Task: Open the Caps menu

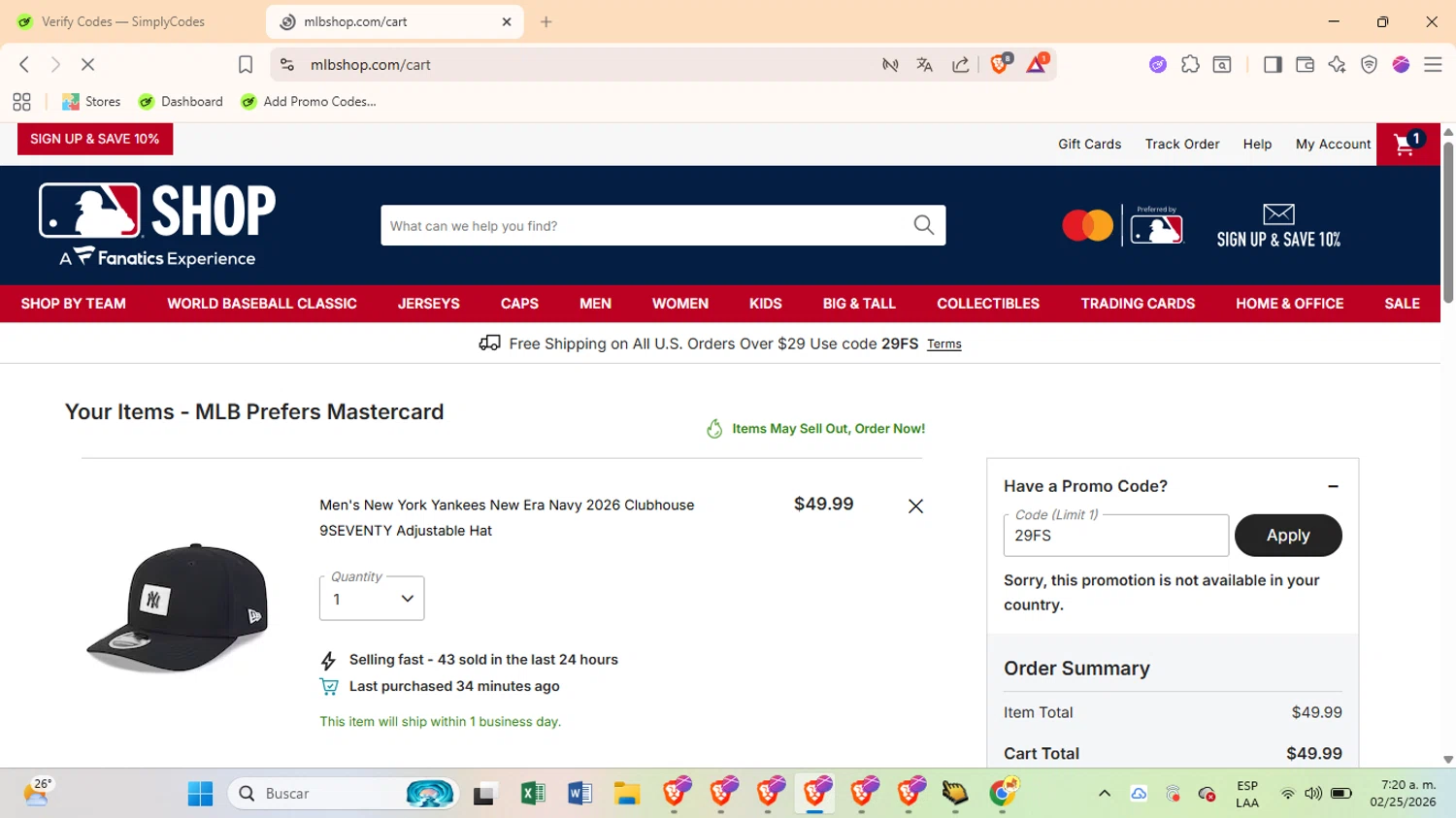Action: (519, 304)
